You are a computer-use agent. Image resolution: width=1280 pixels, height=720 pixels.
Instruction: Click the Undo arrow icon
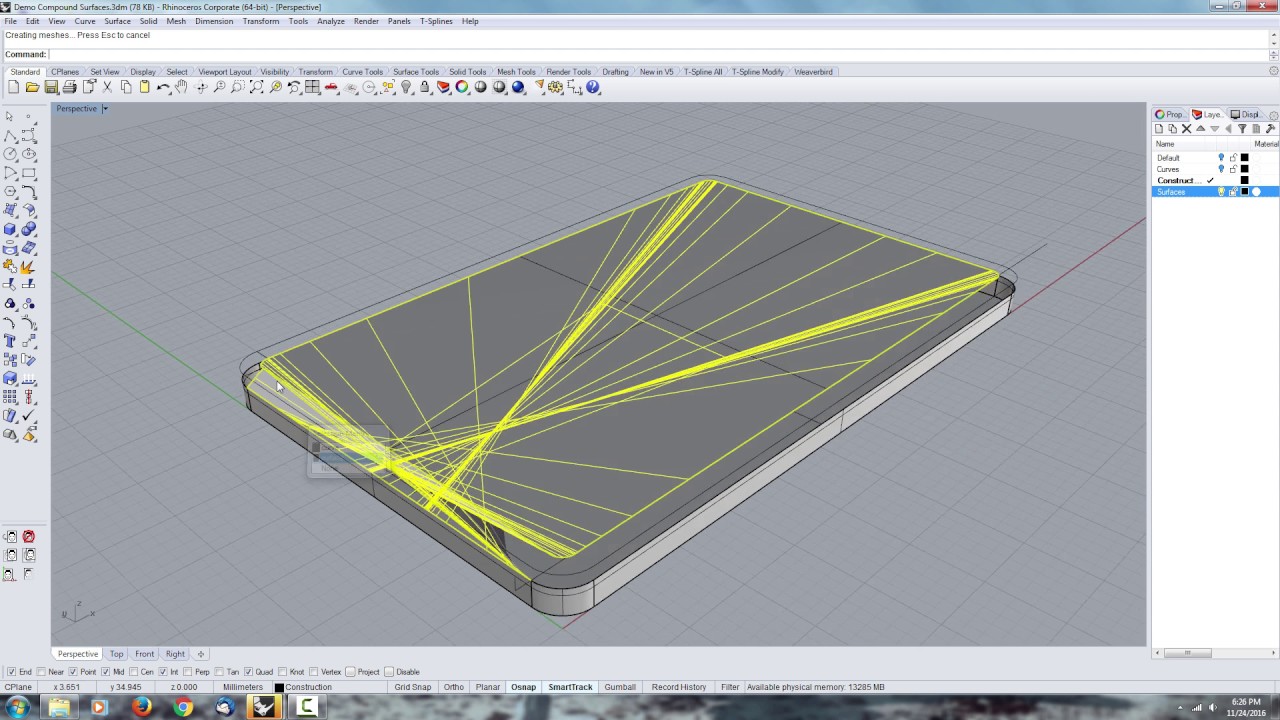pos(163,88)
